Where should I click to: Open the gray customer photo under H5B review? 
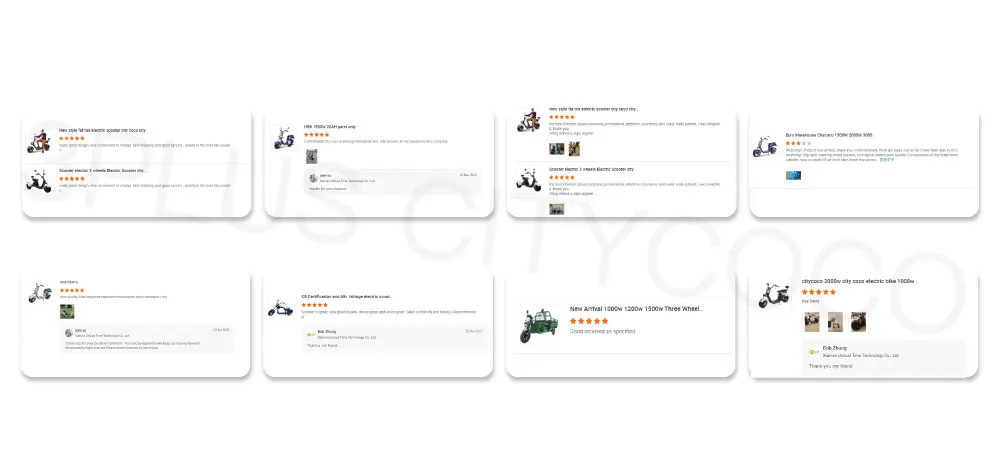coord(311,156)
